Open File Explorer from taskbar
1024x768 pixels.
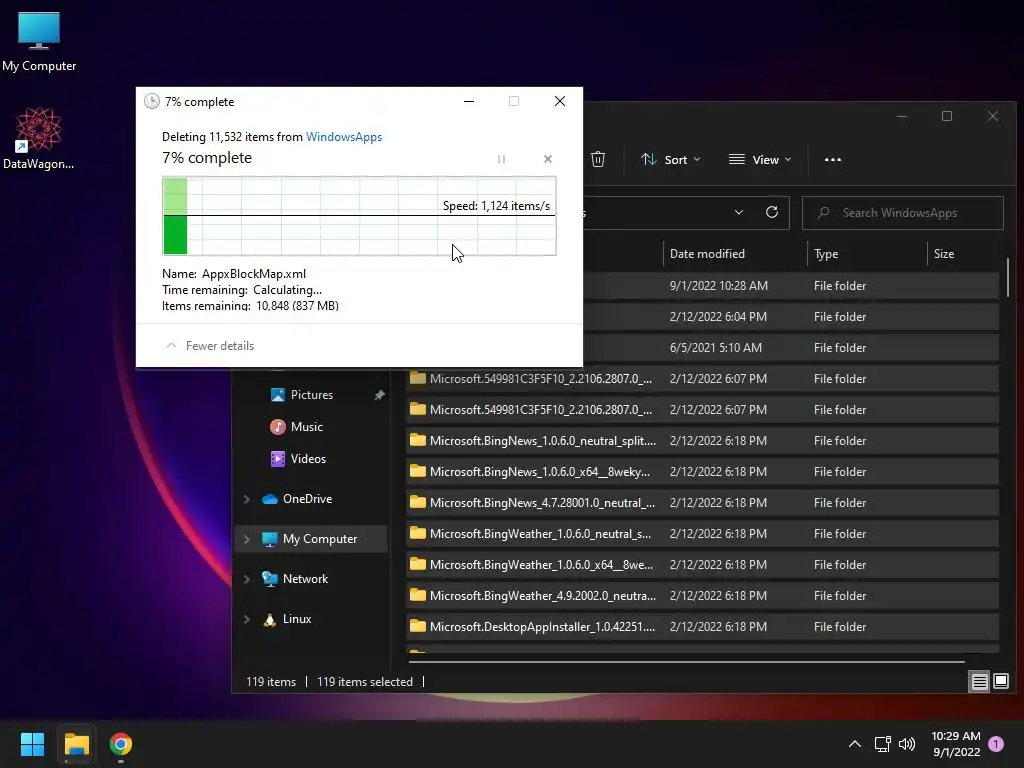pyautogui.click(x=76, y=744)
